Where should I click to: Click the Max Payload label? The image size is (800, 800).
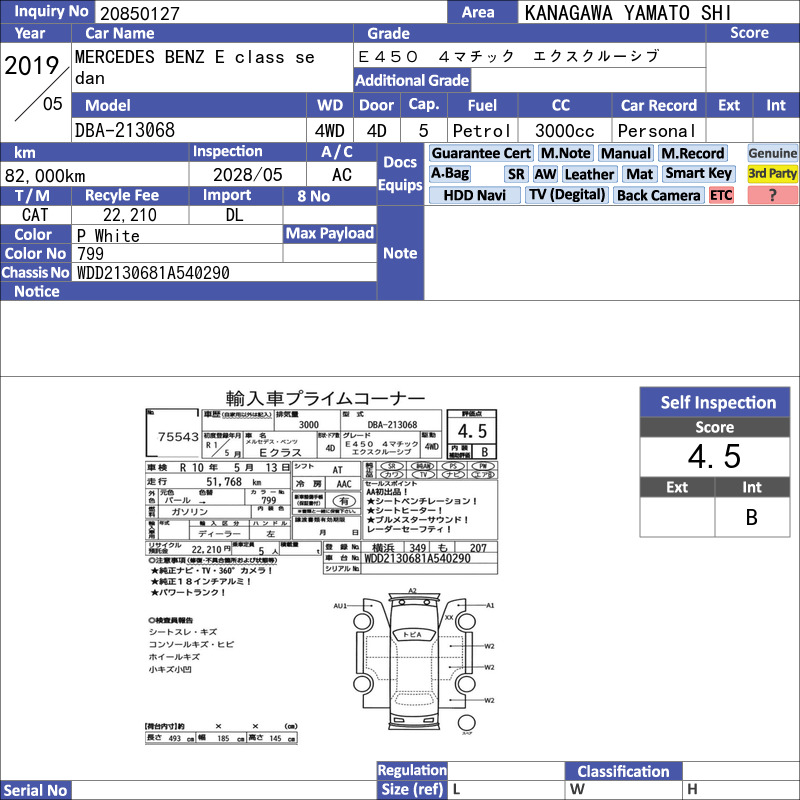[x=330, y=233]
